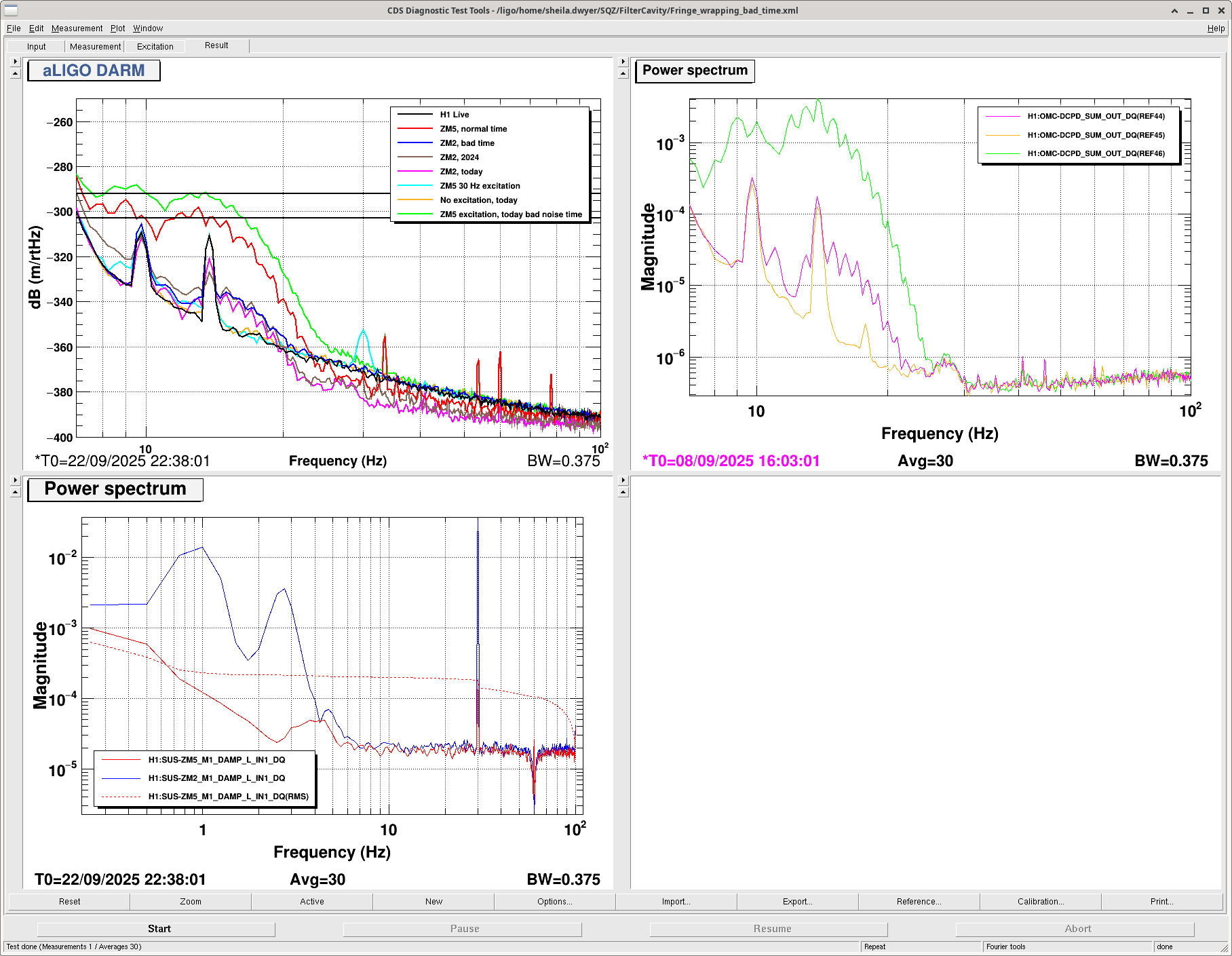Open the window menu icon in title bar
1232x956 pixels.
[12, 10]
